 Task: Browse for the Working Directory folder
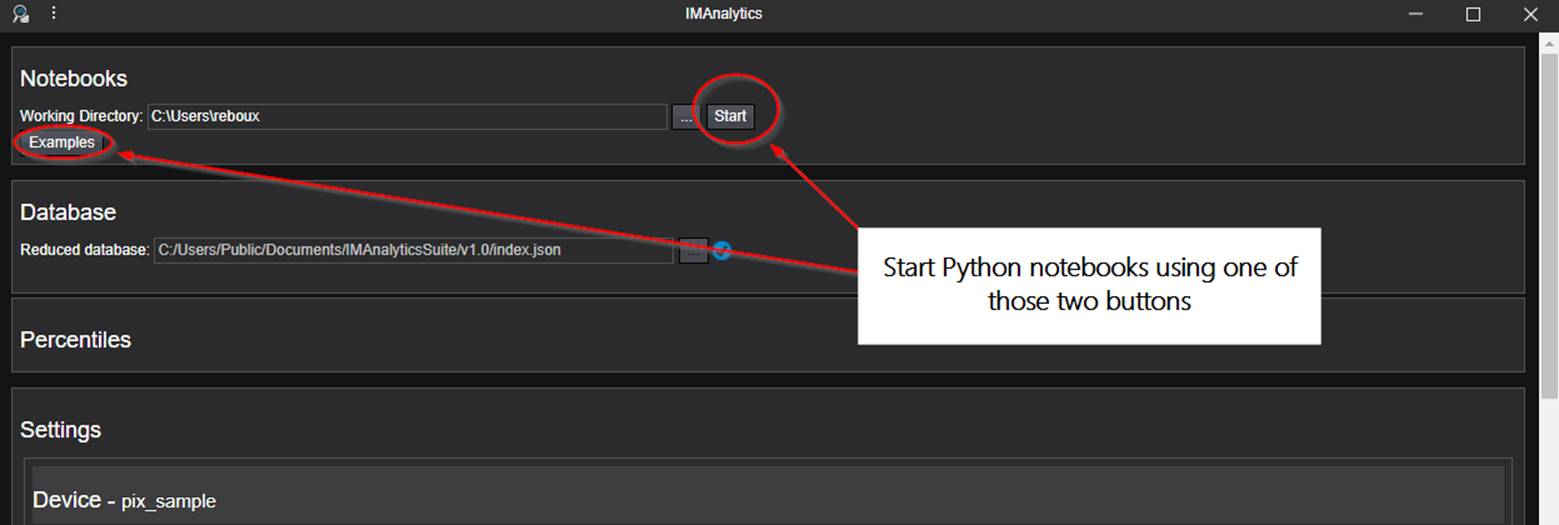click(x=686, y=117)
